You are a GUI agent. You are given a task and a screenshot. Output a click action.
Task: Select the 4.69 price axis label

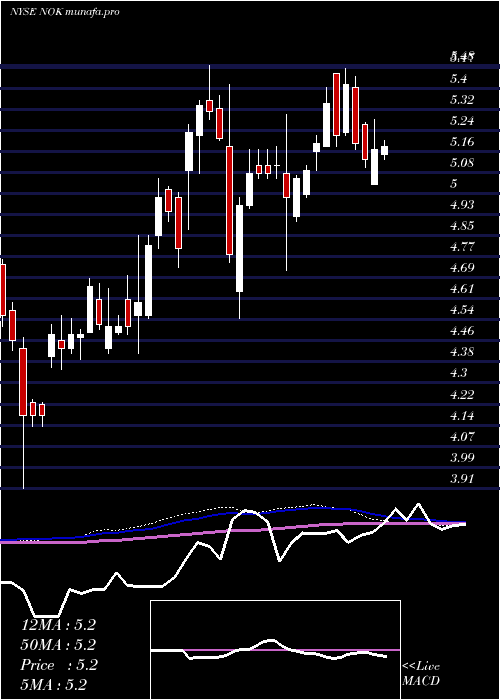coord(462,268)
